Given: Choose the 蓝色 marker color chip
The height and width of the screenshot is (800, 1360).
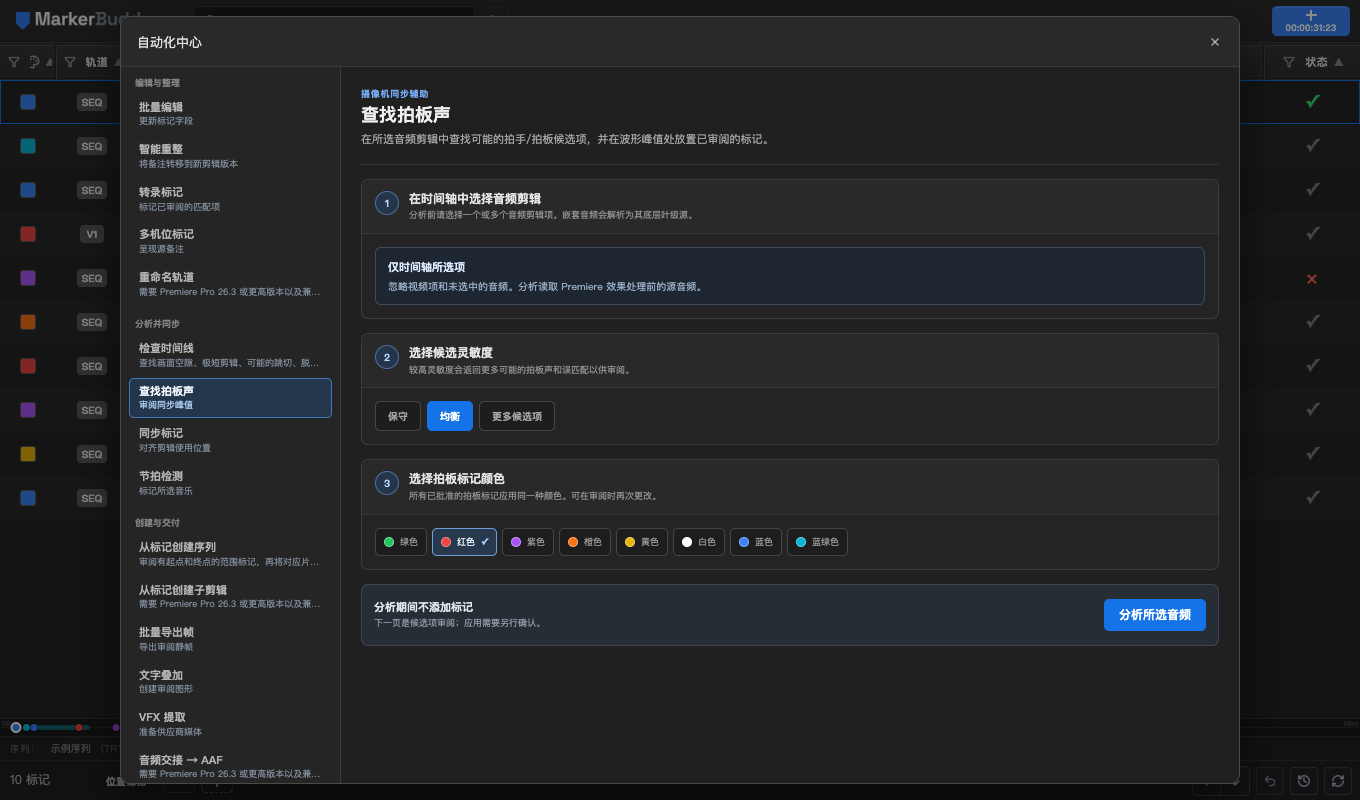Looking at the screenshot, I should (x=756, y=542).
